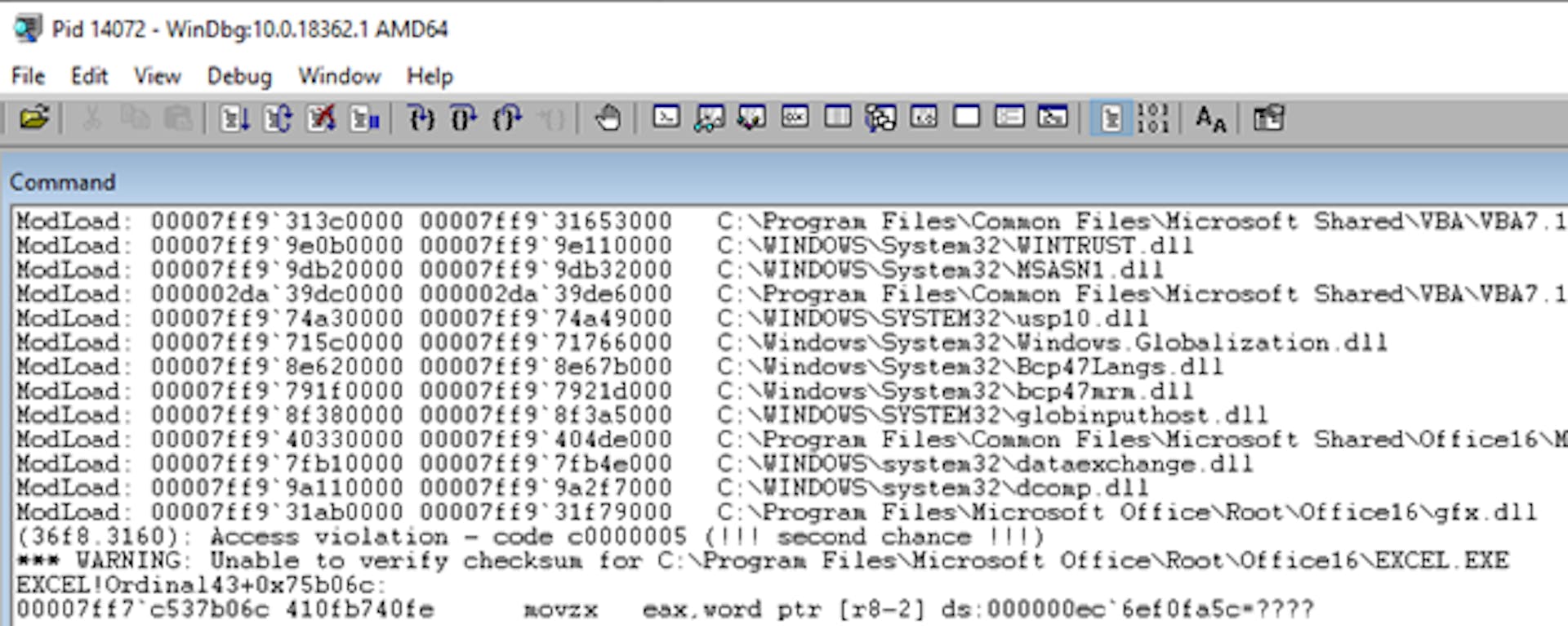
Task: Open the Help menu
Action: tap(430, 77)
